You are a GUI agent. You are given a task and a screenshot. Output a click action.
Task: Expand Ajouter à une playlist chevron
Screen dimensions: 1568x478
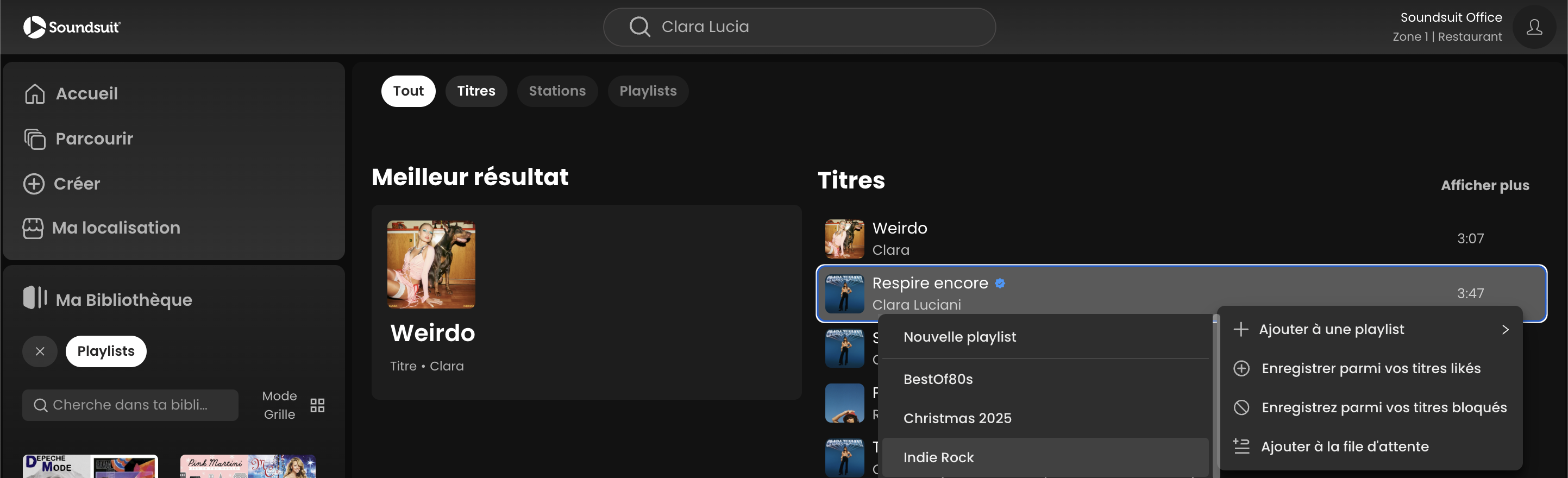click(x=1504, y=329)
